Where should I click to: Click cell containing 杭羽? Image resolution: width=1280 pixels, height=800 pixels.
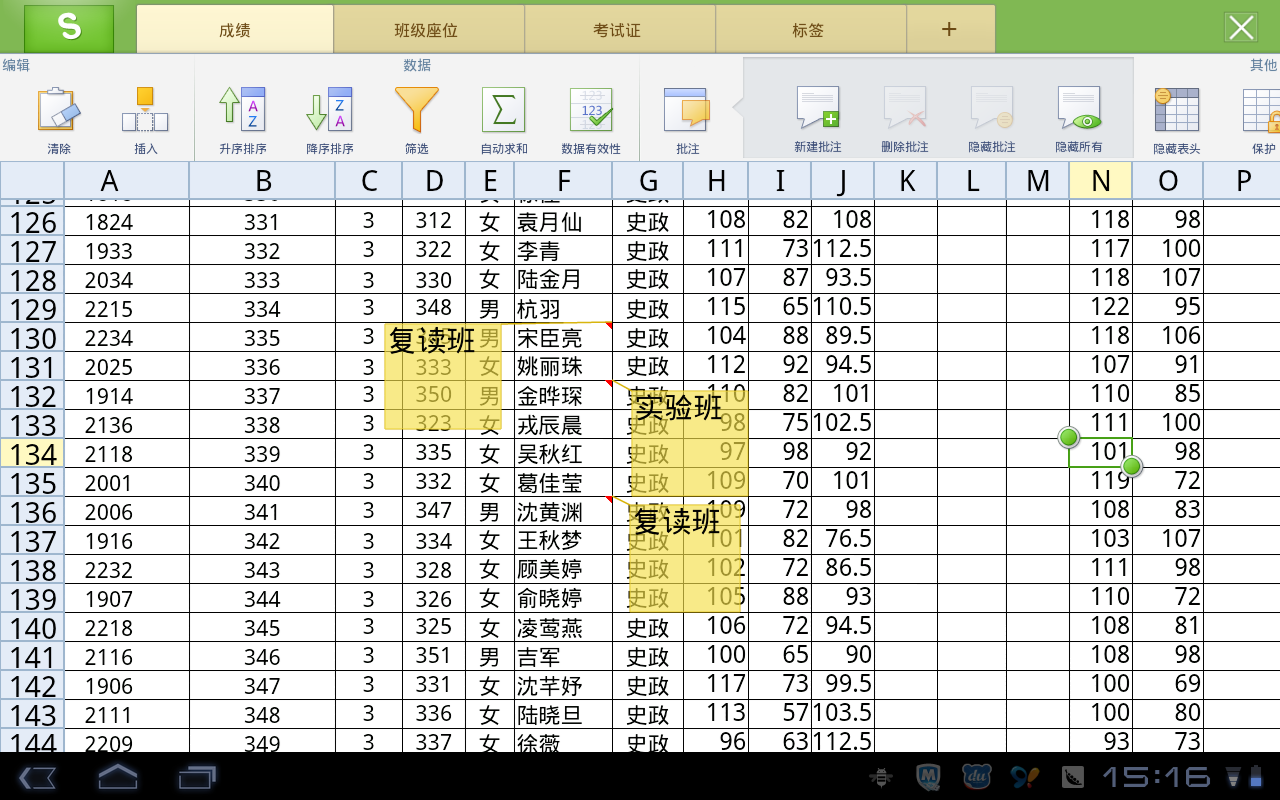tap(563, 308)
